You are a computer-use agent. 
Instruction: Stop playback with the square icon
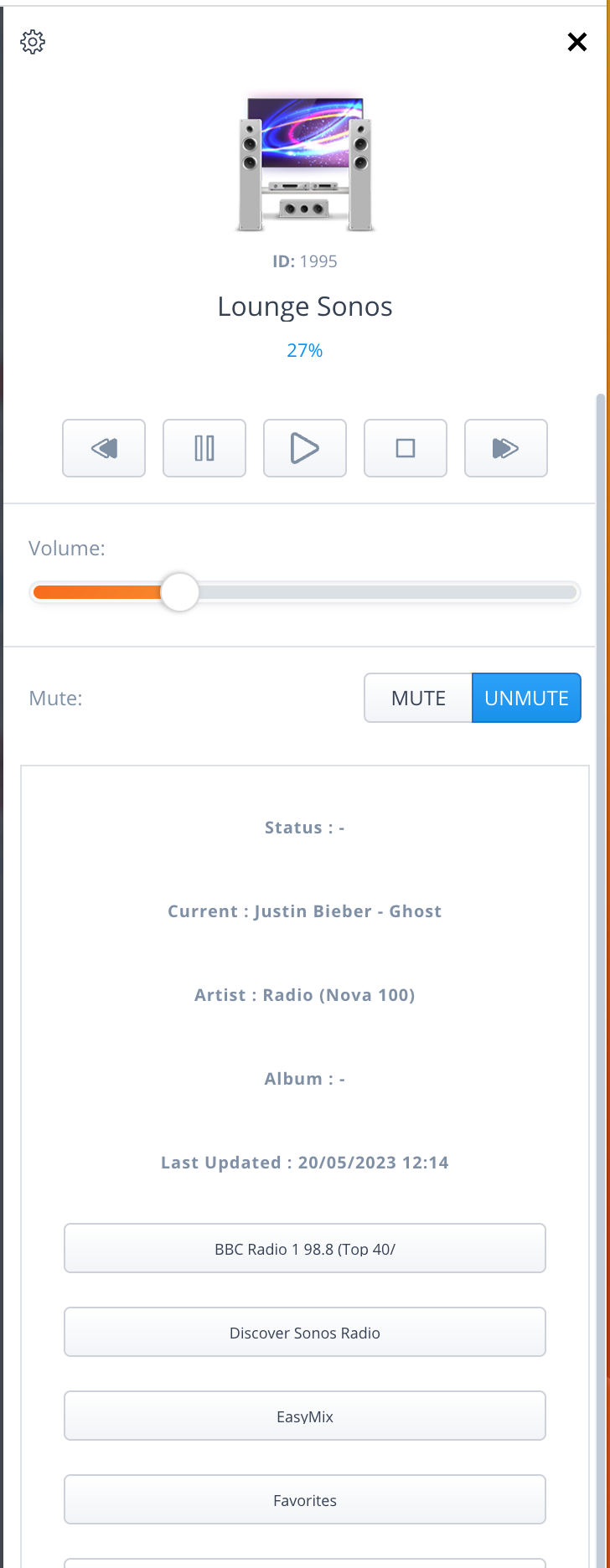coord(406,448)
